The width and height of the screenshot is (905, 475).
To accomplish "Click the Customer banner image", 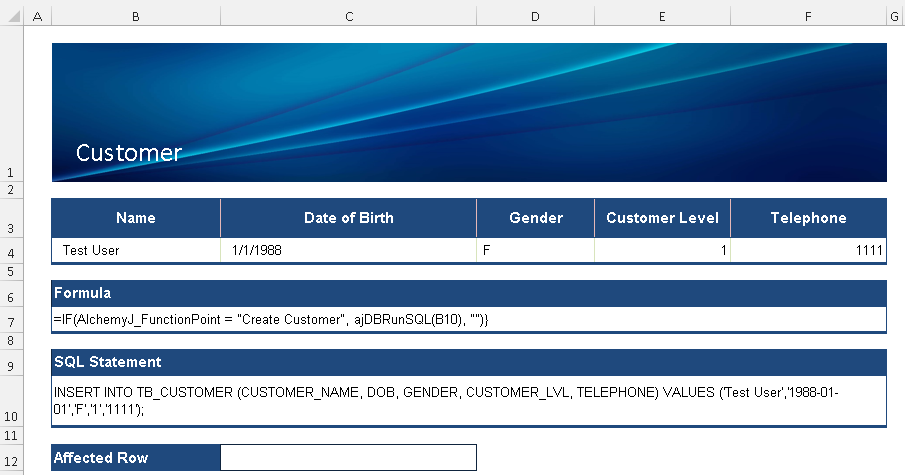I will click(x=468, y=112).
